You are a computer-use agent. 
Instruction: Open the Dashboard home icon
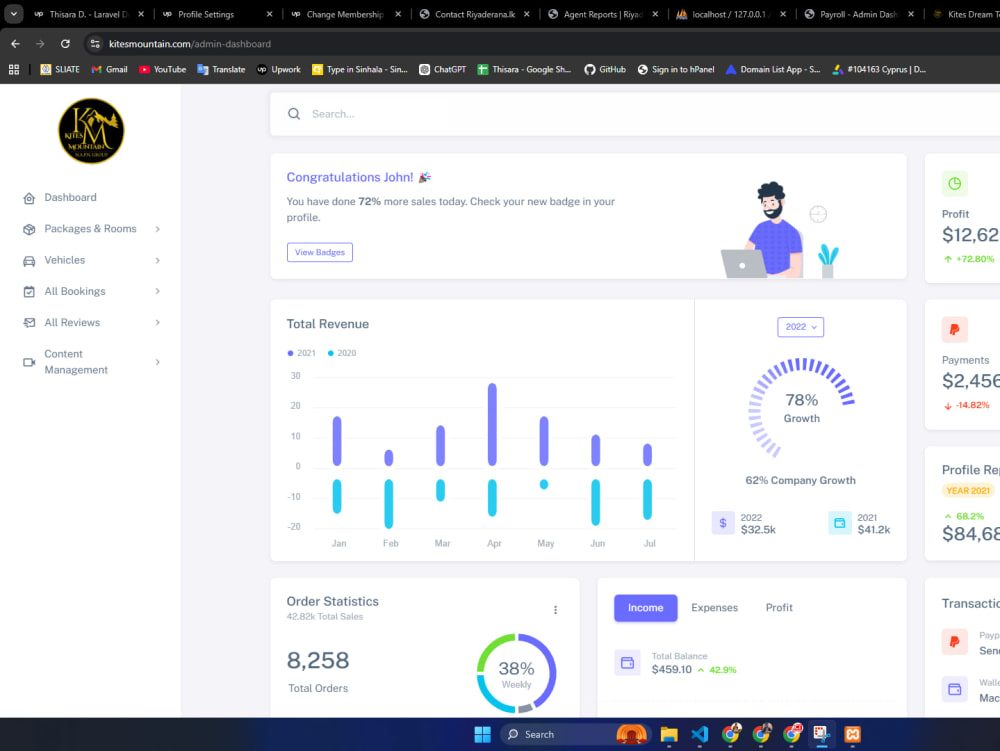[29, 198]
